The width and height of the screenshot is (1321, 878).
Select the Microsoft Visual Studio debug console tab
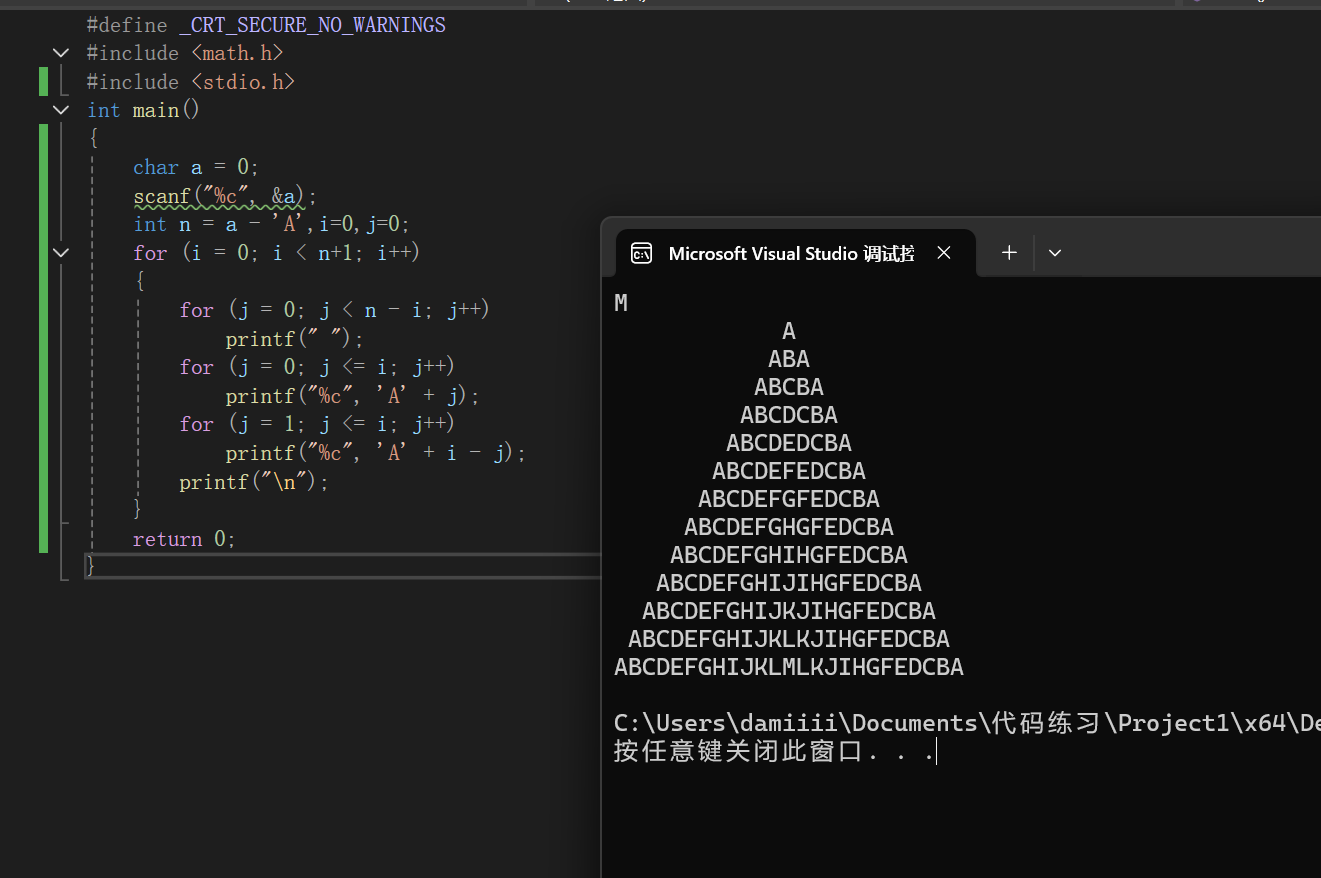click(795, 253)
